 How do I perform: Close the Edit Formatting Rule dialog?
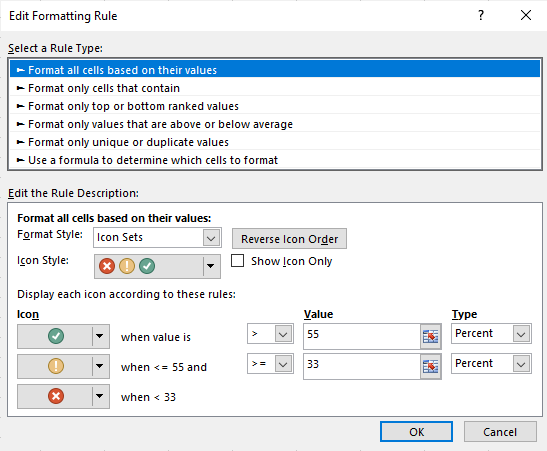(526, 15)
